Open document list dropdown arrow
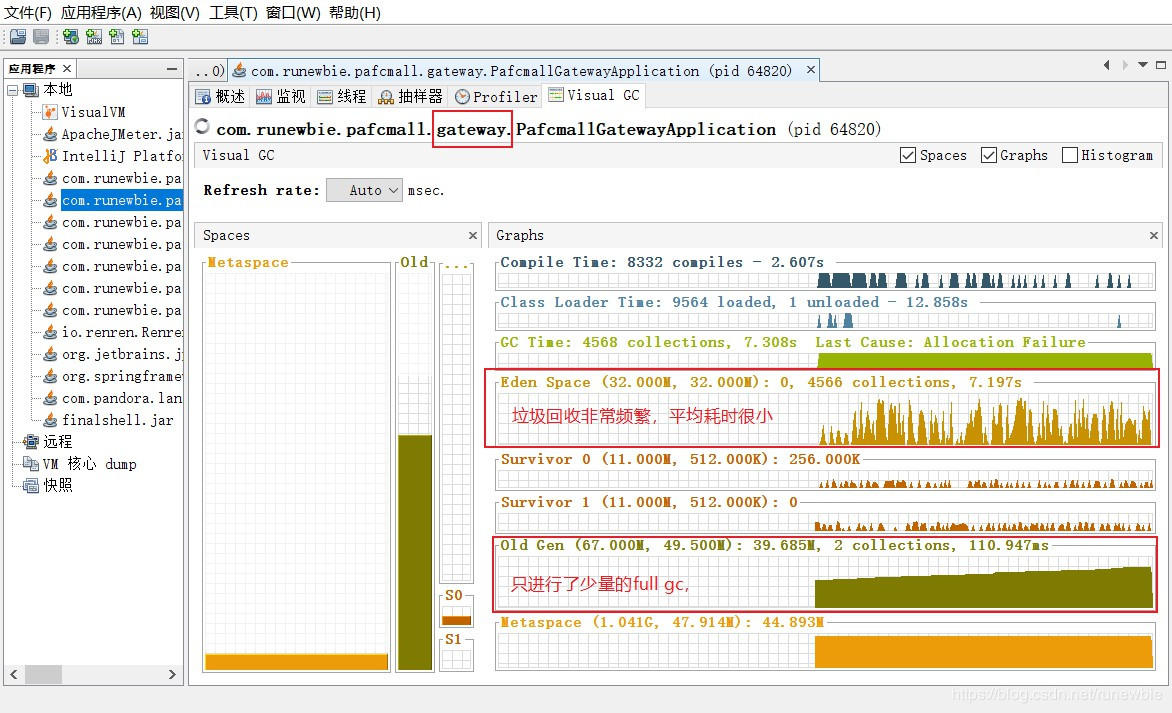Image resolution: width=1172 pixels, height=713 pixels. [x=1142, y=65]
